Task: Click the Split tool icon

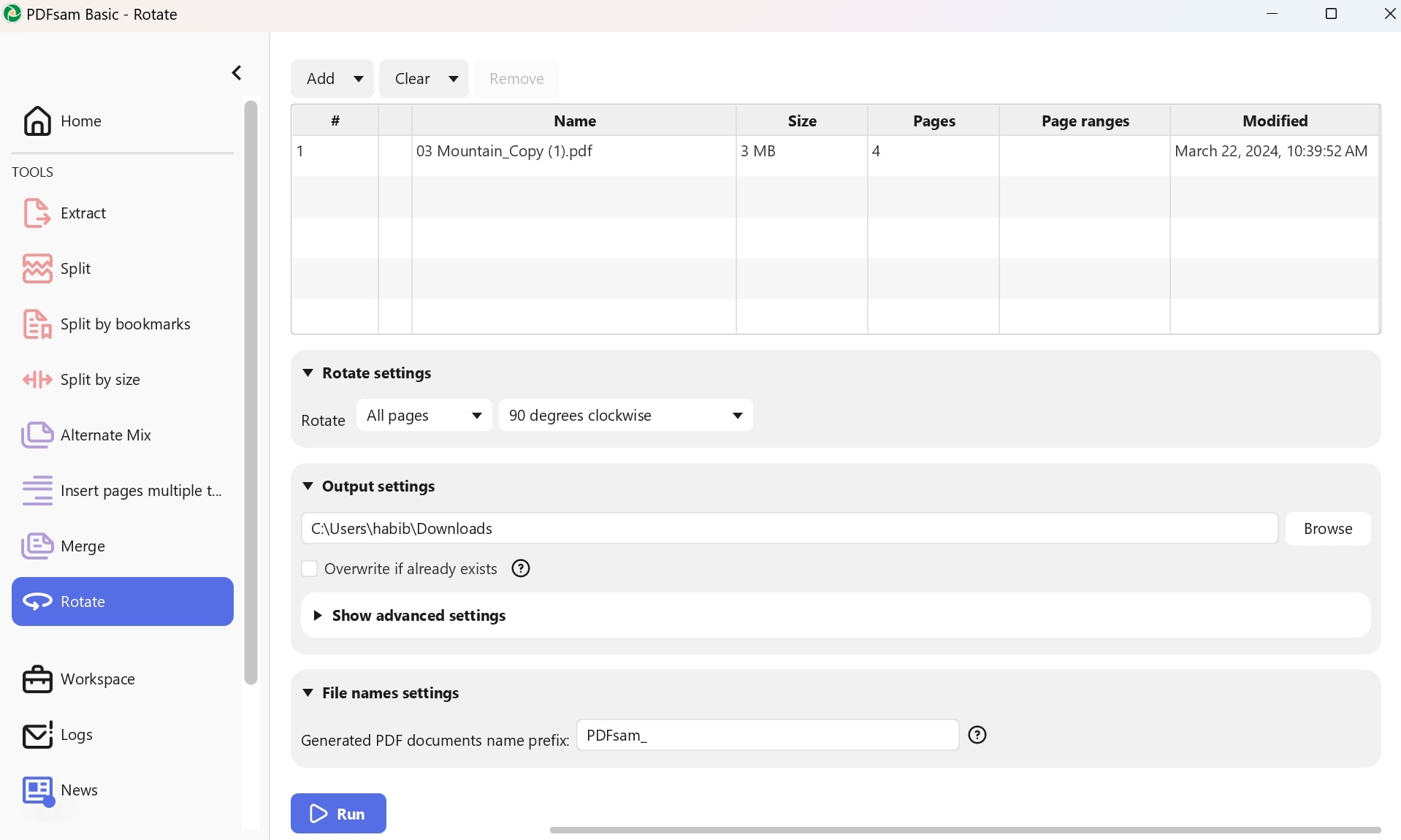Action: pos(37,269)
